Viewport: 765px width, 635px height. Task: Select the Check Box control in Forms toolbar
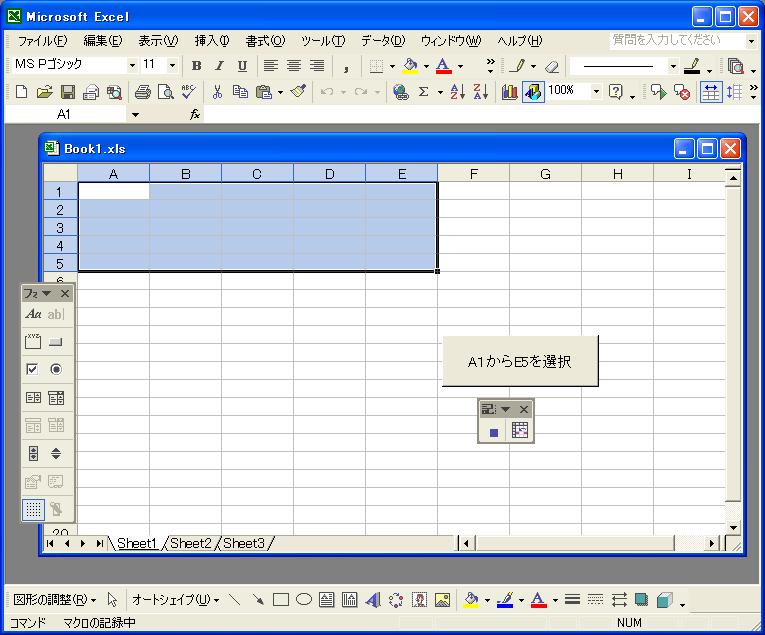click(32, 369)
